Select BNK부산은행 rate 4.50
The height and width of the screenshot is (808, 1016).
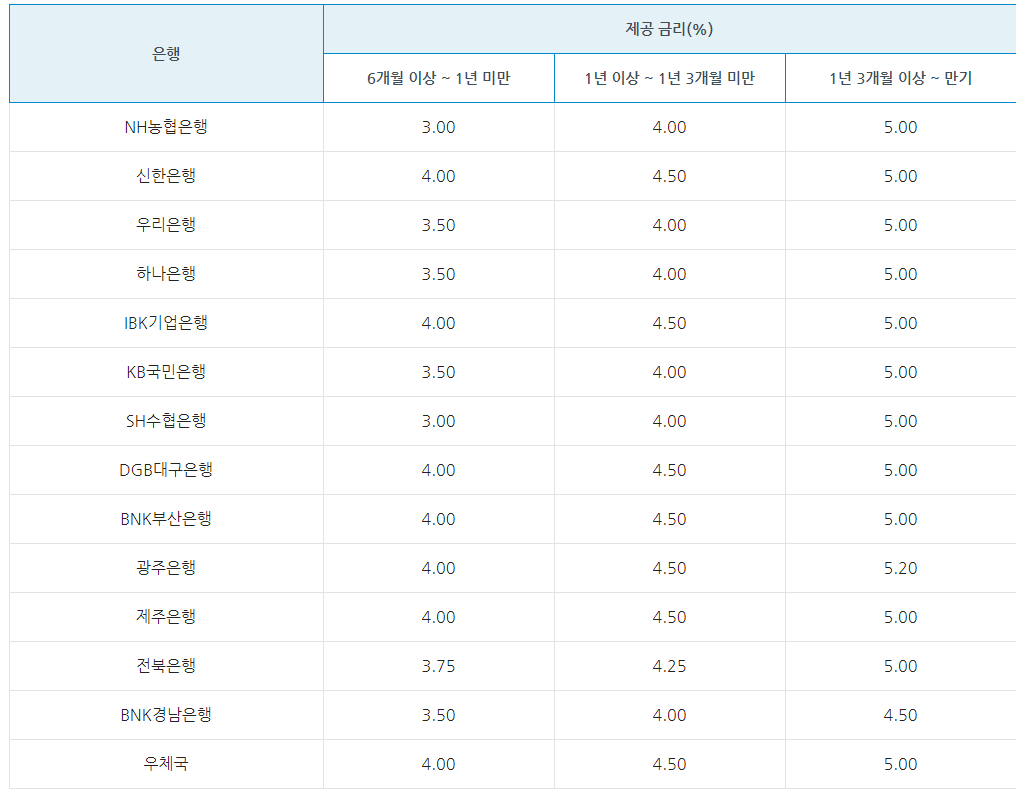669,520
